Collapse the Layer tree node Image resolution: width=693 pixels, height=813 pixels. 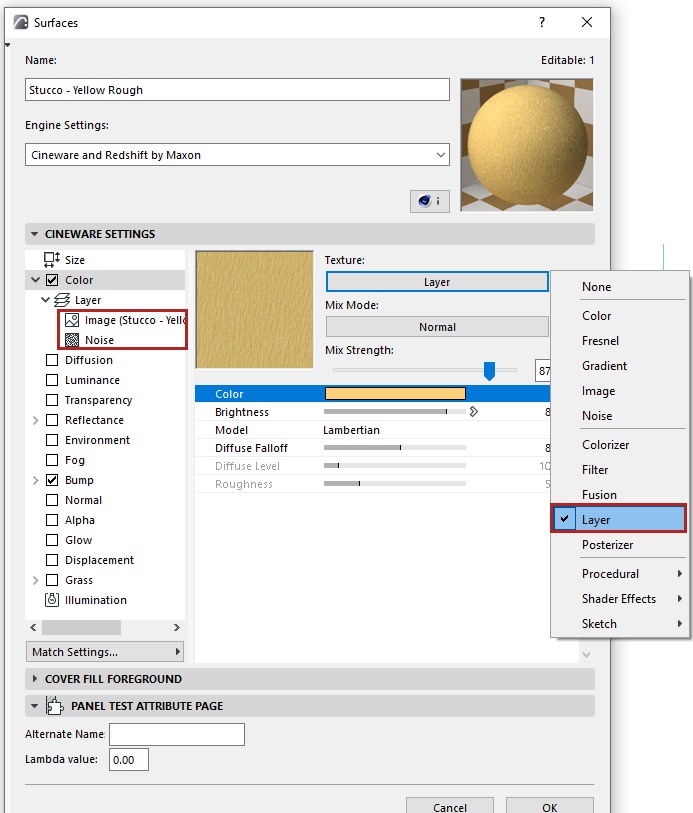[x=46, y=300]
